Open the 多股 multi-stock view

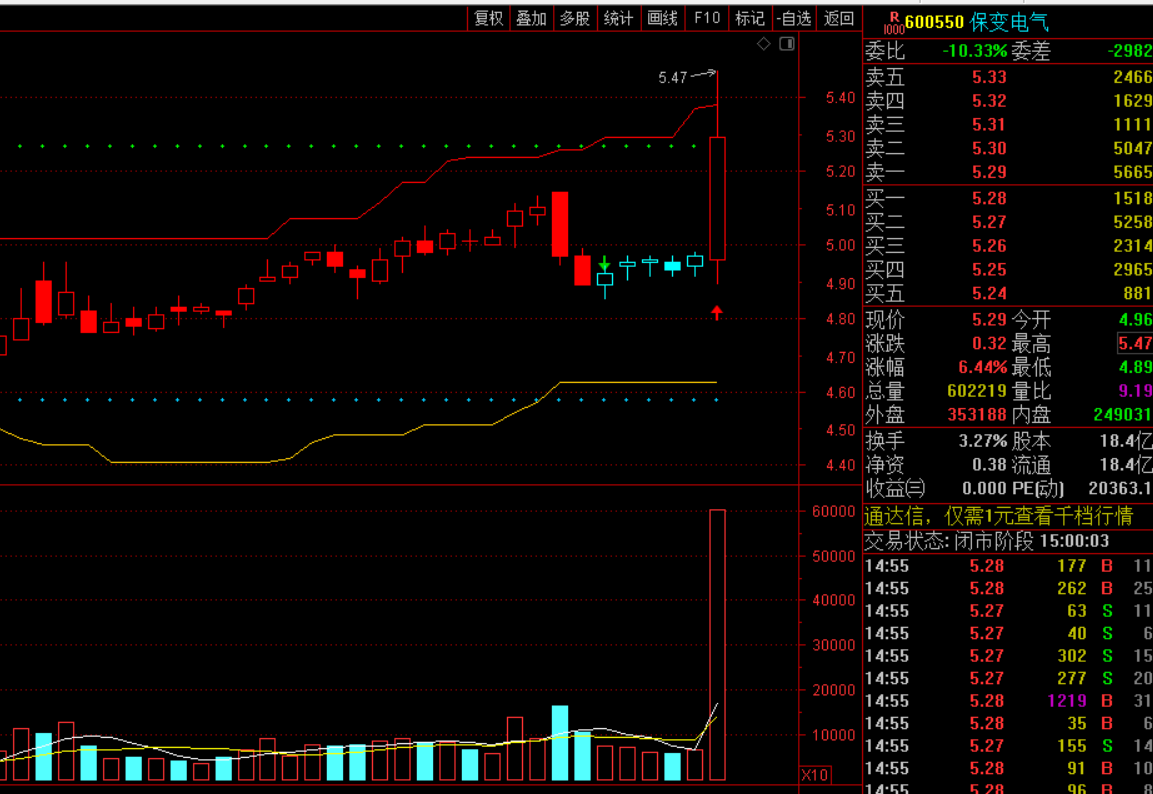click(575, 18)
